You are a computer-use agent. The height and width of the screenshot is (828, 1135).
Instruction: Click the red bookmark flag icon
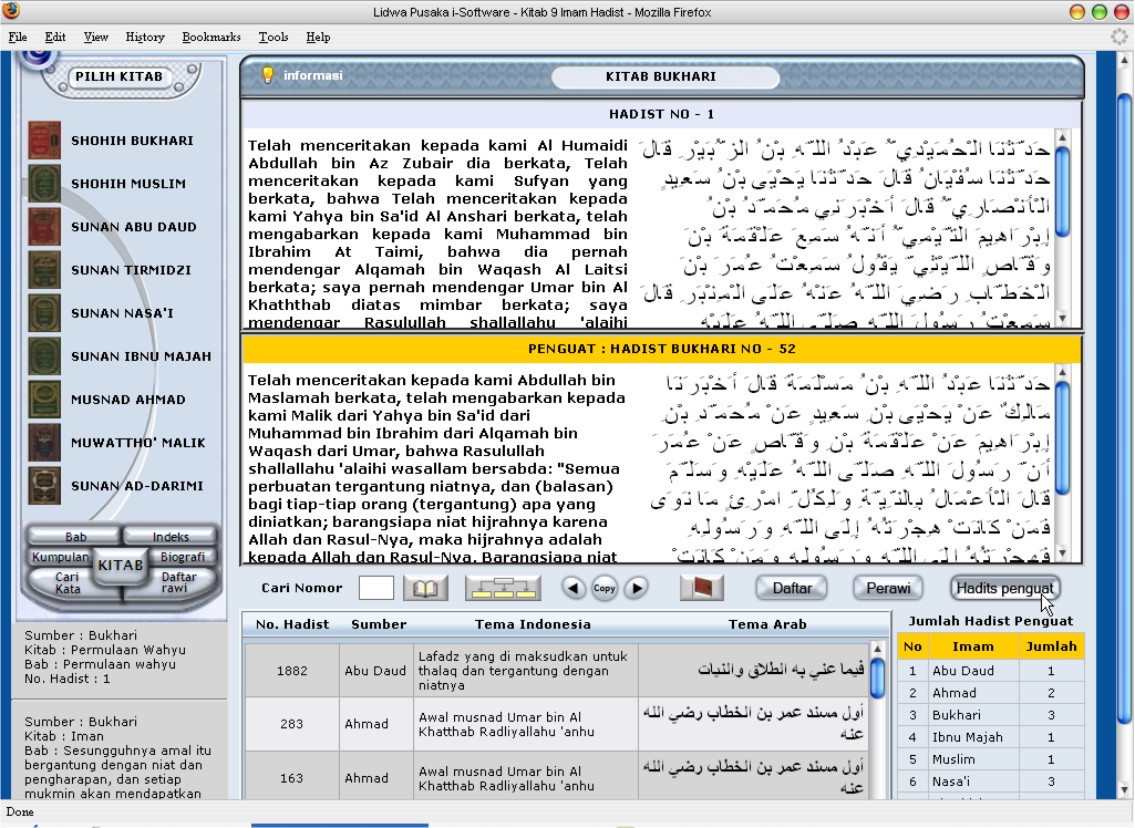coord(702,588)
